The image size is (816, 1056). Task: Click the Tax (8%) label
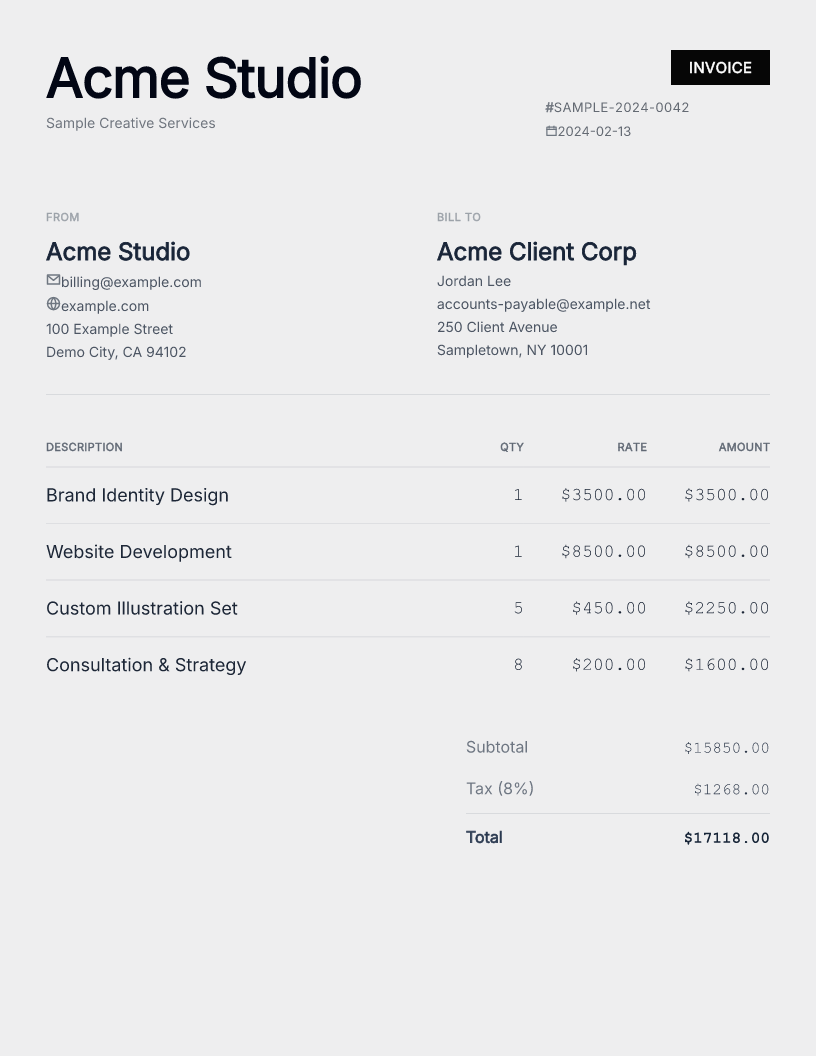(x=500, y=789)
